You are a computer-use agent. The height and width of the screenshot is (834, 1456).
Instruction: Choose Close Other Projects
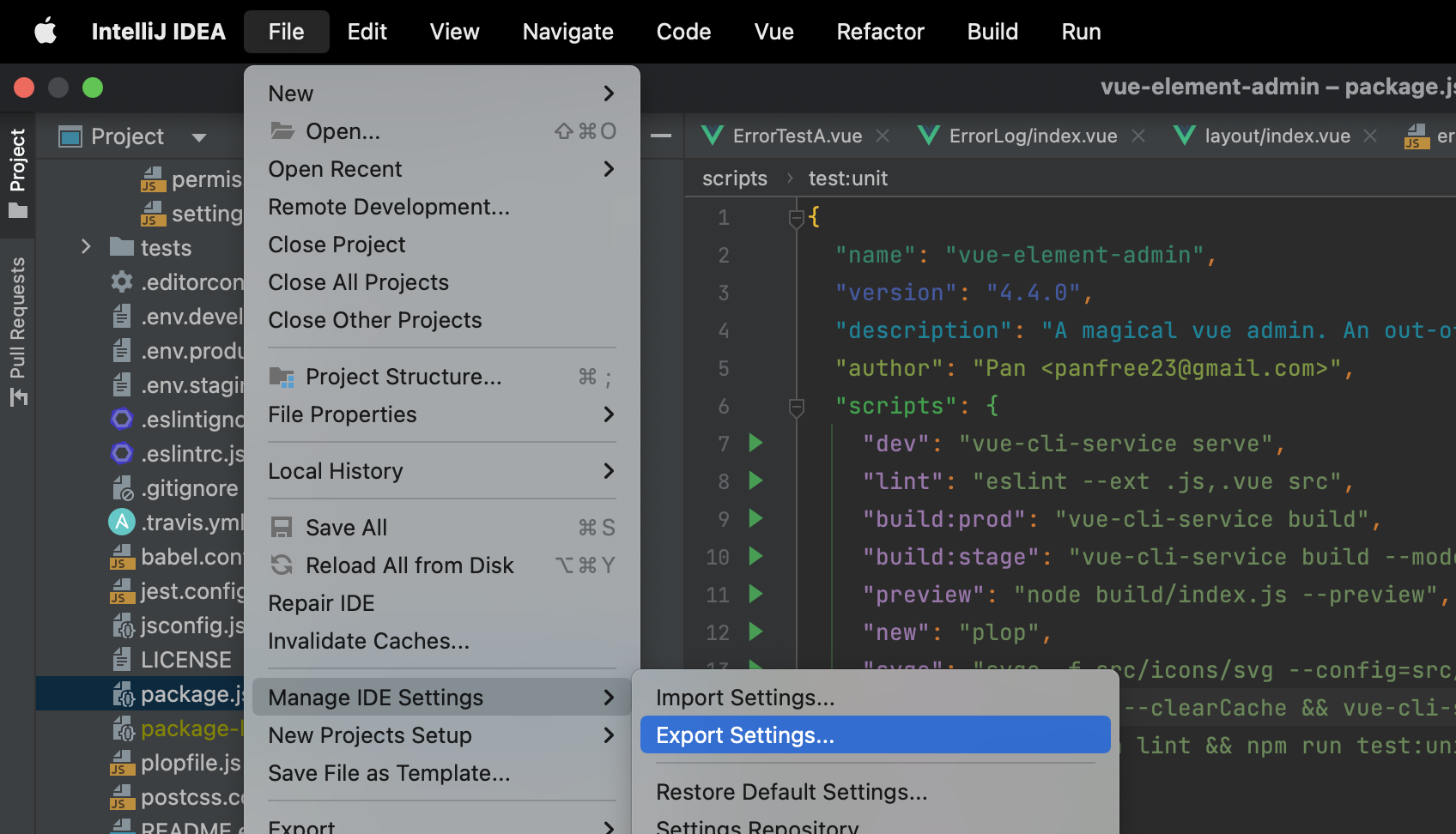(x=442, y=320)
